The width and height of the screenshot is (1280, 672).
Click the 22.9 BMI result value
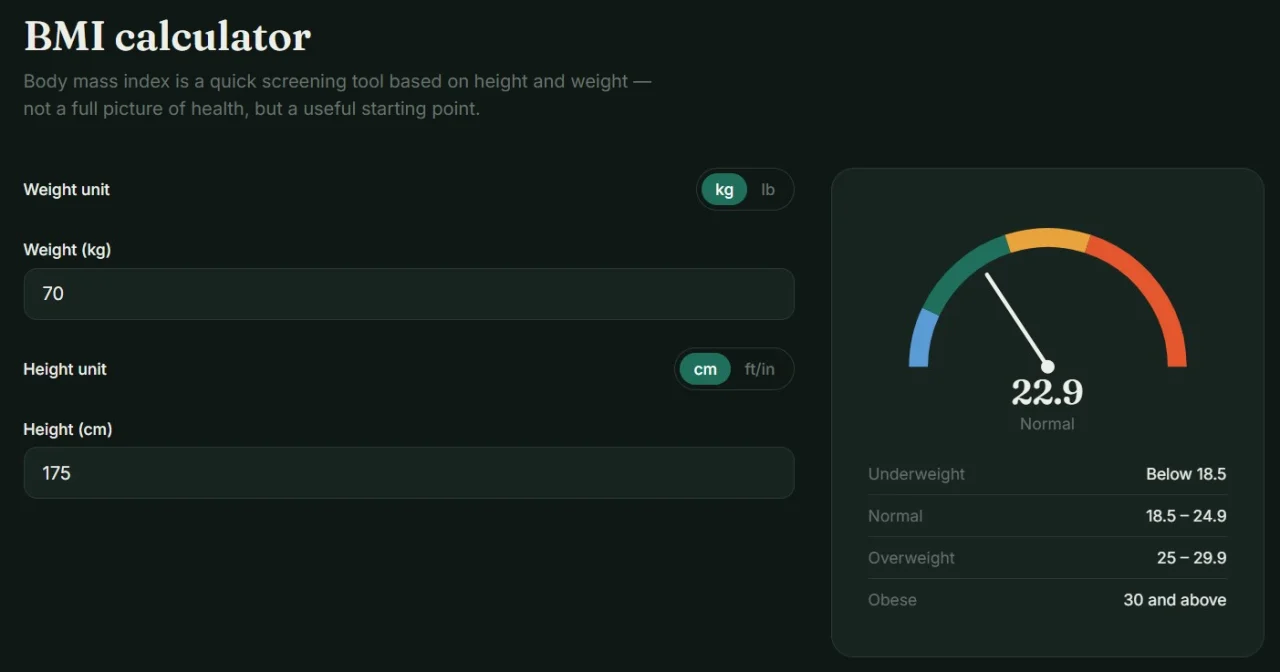[1047, 392]
